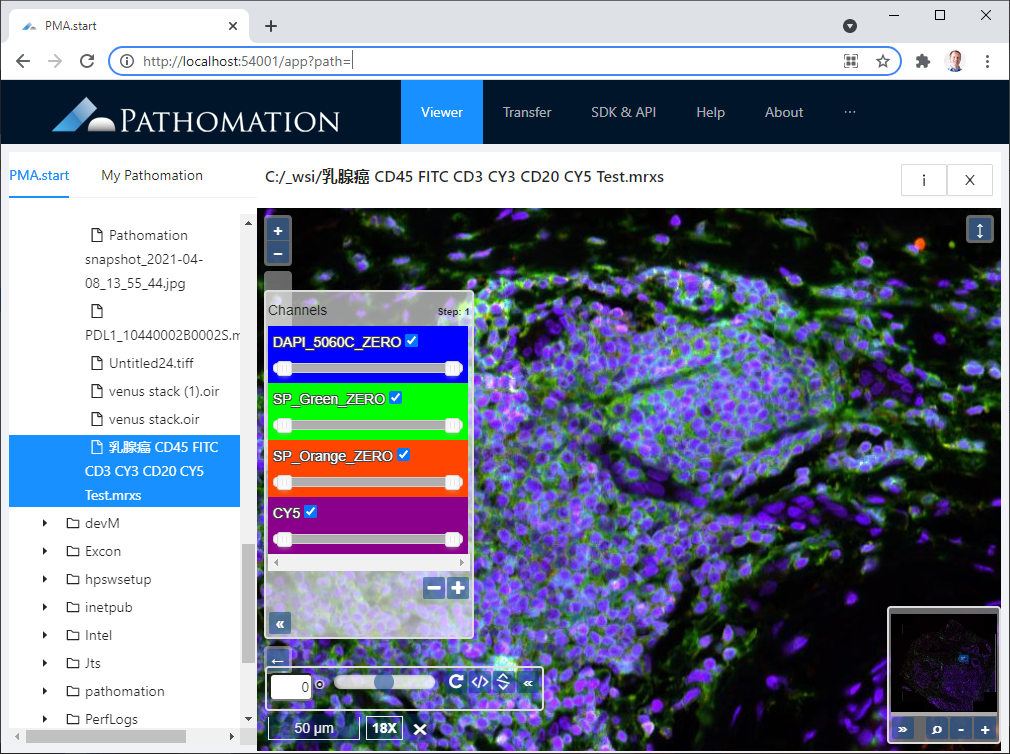
Task: Click the rotation slider handle
Action: point(384,682)
